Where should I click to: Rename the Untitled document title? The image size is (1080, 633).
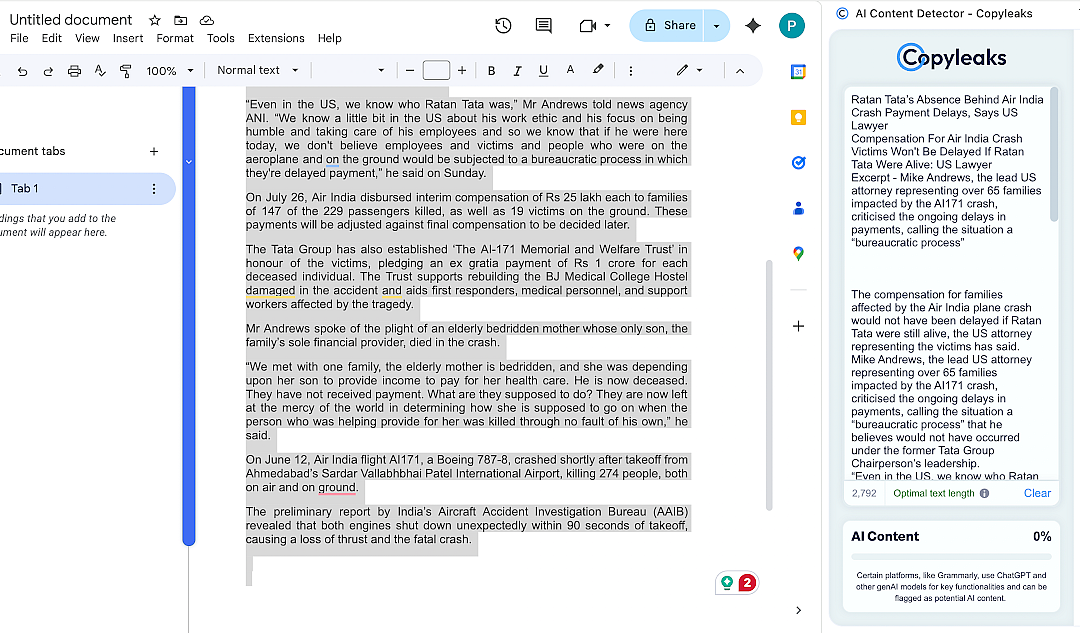click(71, 20)
